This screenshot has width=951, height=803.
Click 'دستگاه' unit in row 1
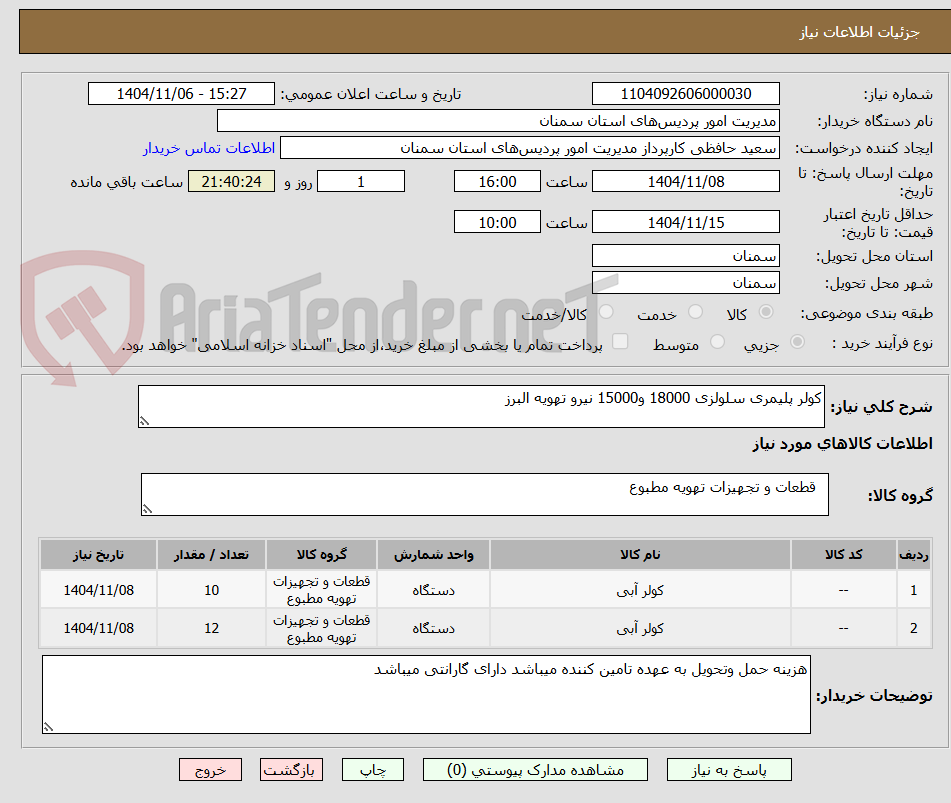pyautogui.click(x=433, y=590)
